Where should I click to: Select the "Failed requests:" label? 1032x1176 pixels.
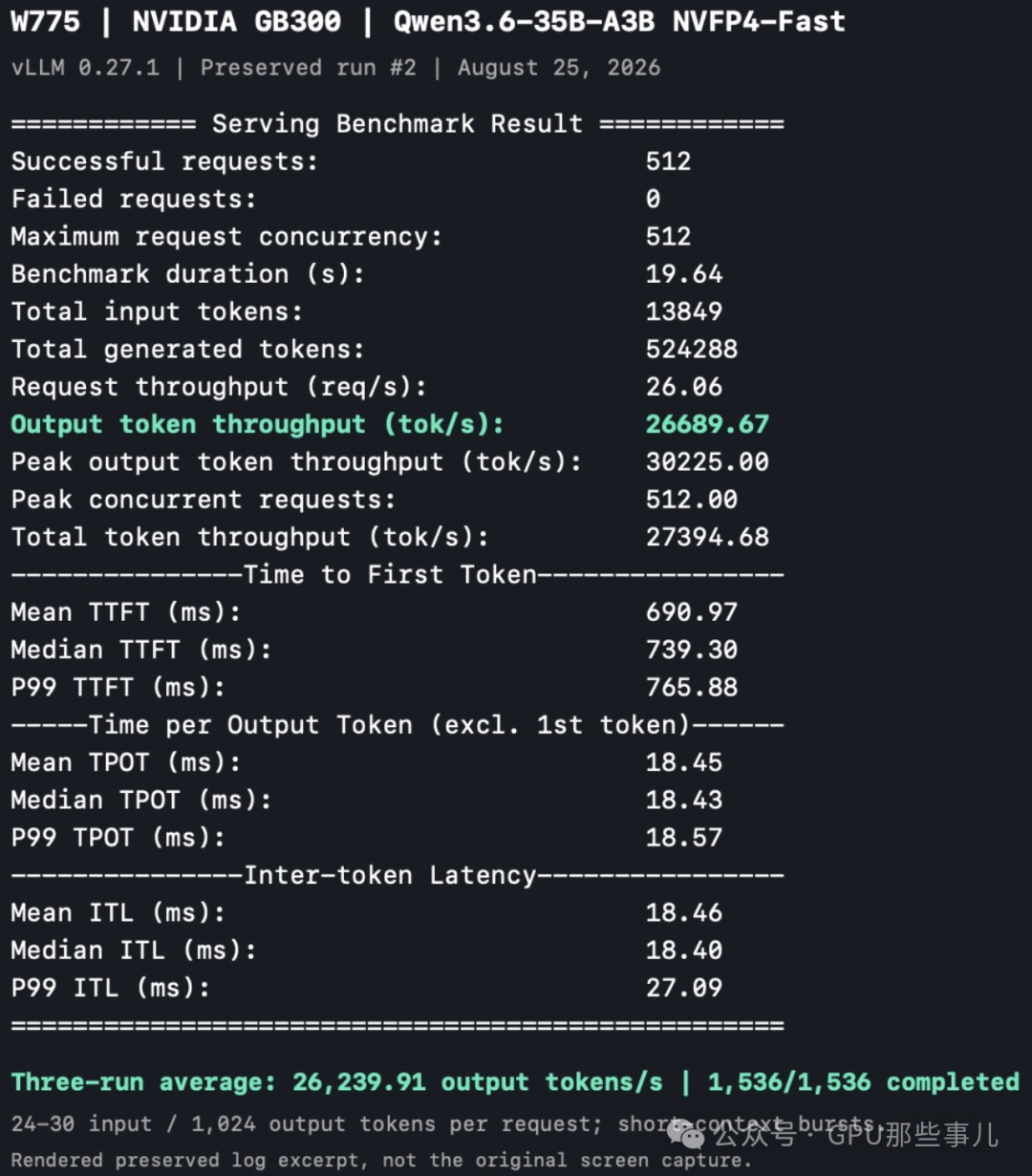pos(134,199)
